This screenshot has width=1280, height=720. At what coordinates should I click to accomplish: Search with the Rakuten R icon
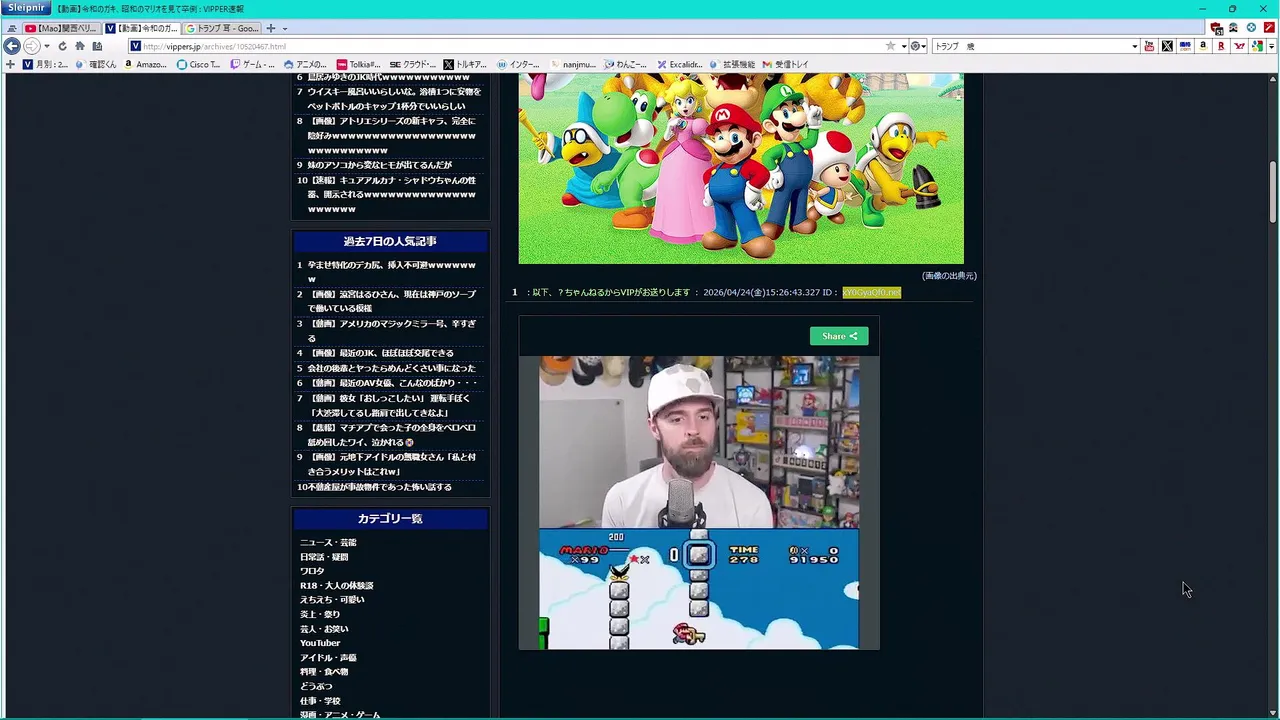[1221, 46]
